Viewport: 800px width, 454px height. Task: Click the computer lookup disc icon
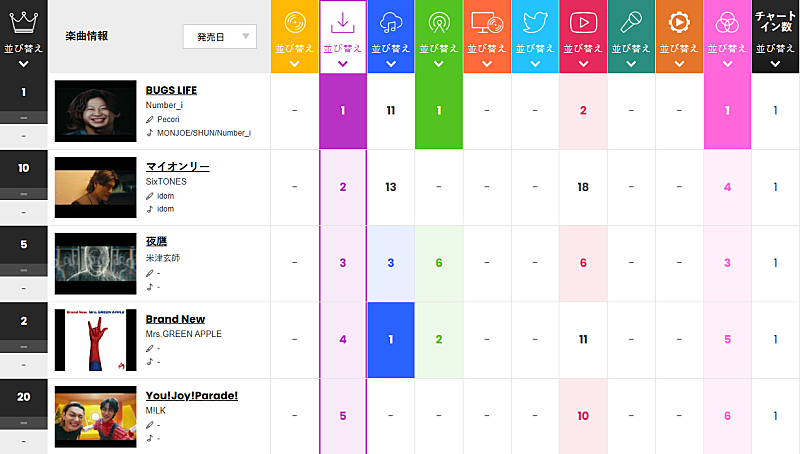tap(487, 23)
